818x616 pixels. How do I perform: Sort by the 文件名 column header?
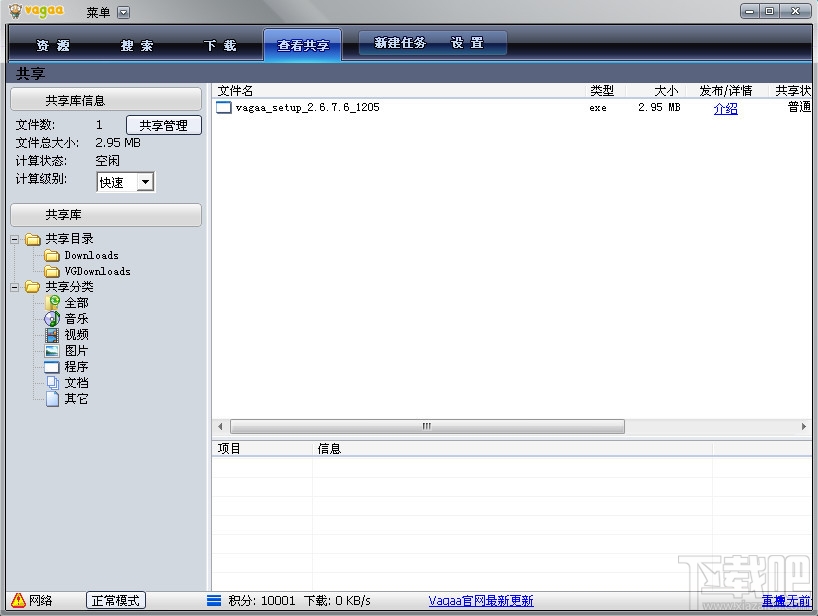[x=399, y=91]
